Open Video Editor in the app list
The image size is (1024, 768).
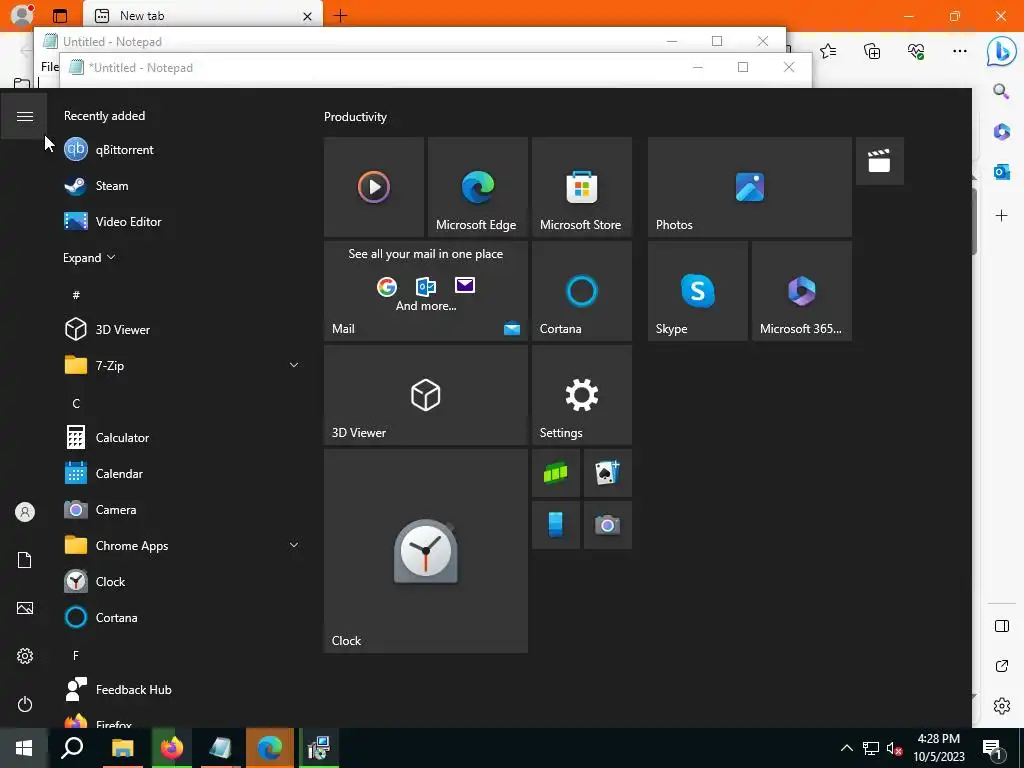182,221
